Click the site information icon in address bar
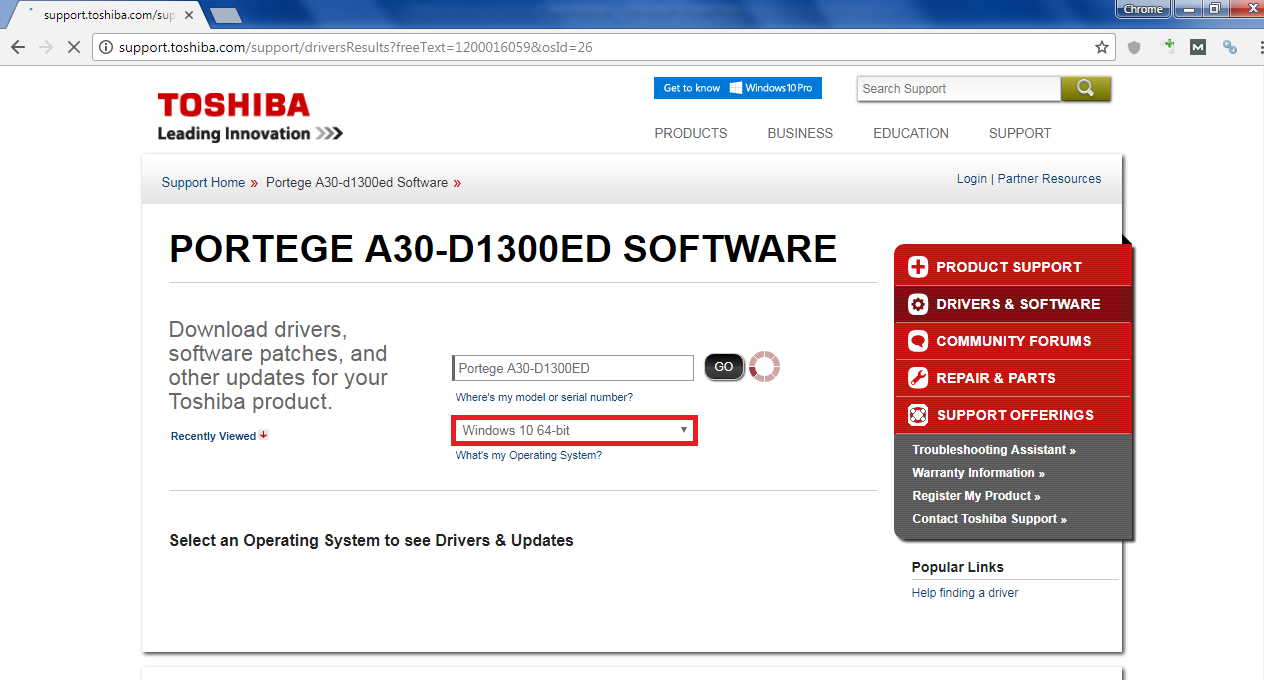 click(x=106, y=47)
